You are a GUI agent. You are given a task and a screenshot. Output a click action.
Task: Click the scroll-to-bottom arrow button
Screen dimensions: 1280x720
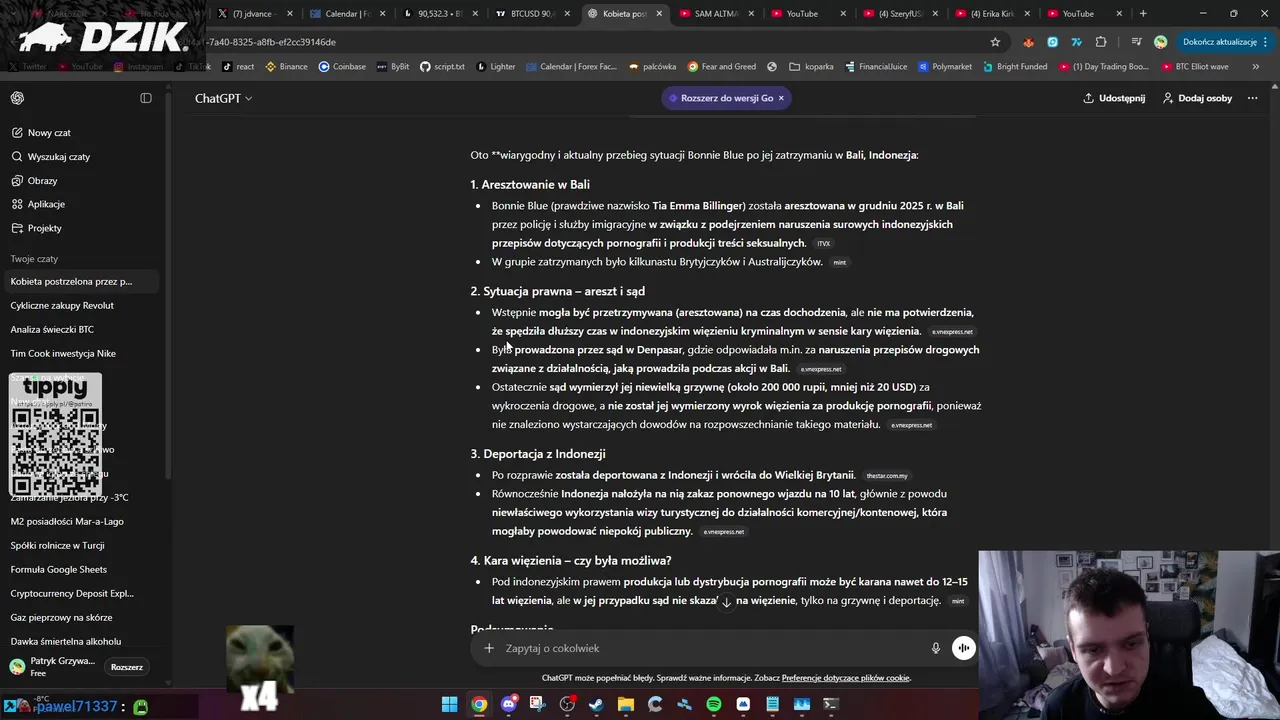click(727, 602)
